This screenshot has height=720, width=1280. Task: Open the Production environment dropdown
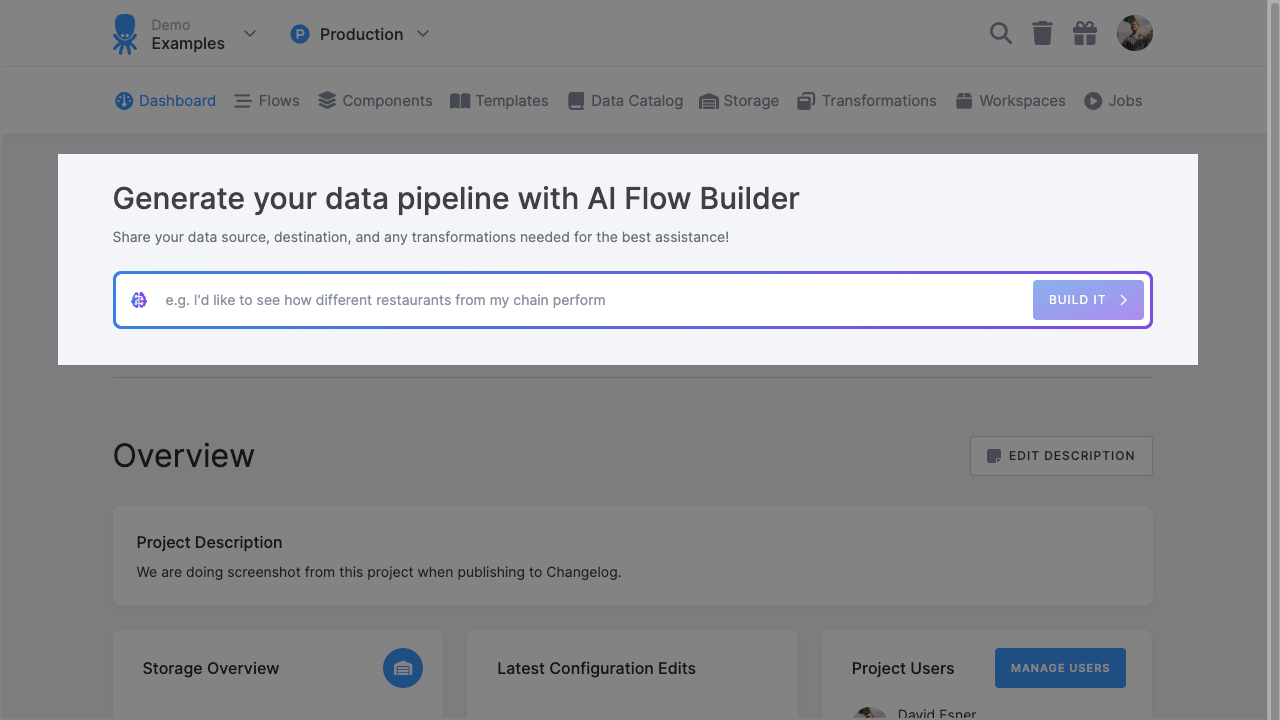422,33
